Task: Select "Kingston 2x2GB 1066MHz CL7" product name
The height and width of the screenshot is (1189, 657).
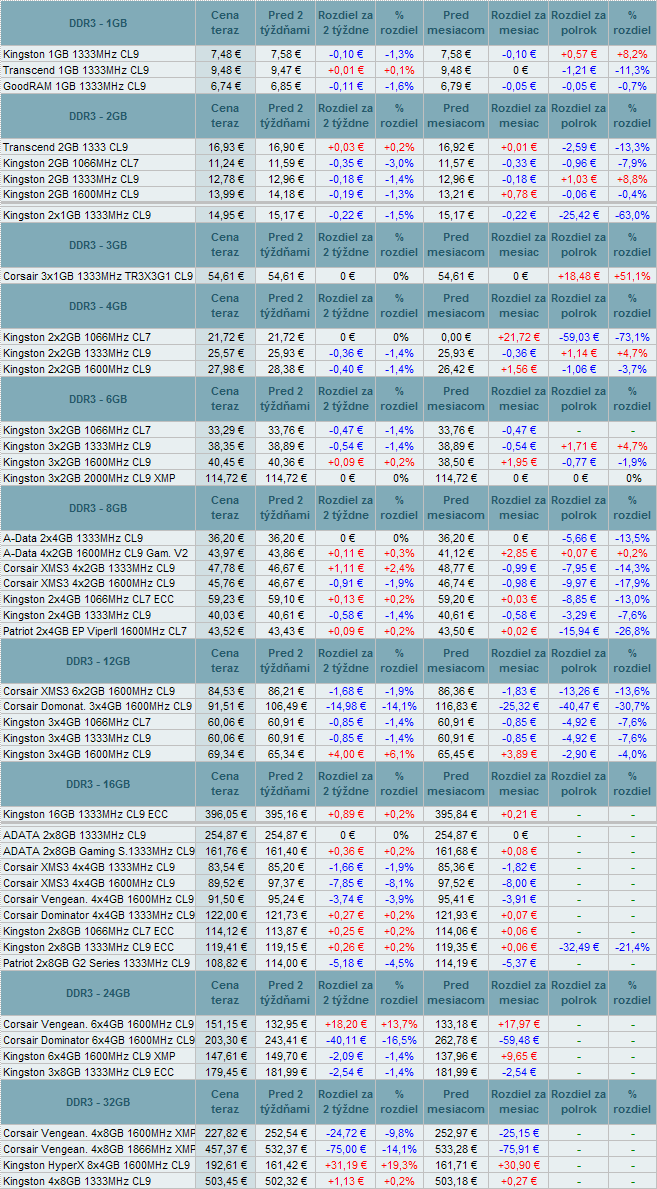Action: (77, 336)
